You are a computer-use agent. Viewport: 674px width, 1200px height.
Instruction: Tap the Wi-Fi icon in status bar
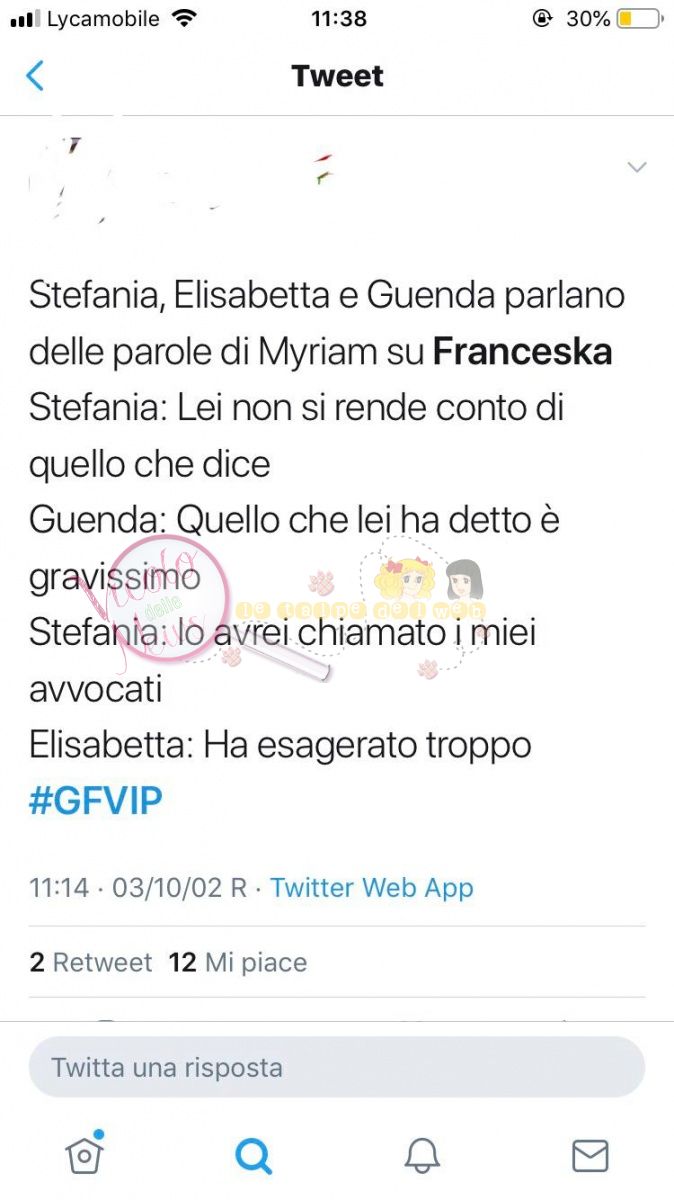tap(183, 18)
